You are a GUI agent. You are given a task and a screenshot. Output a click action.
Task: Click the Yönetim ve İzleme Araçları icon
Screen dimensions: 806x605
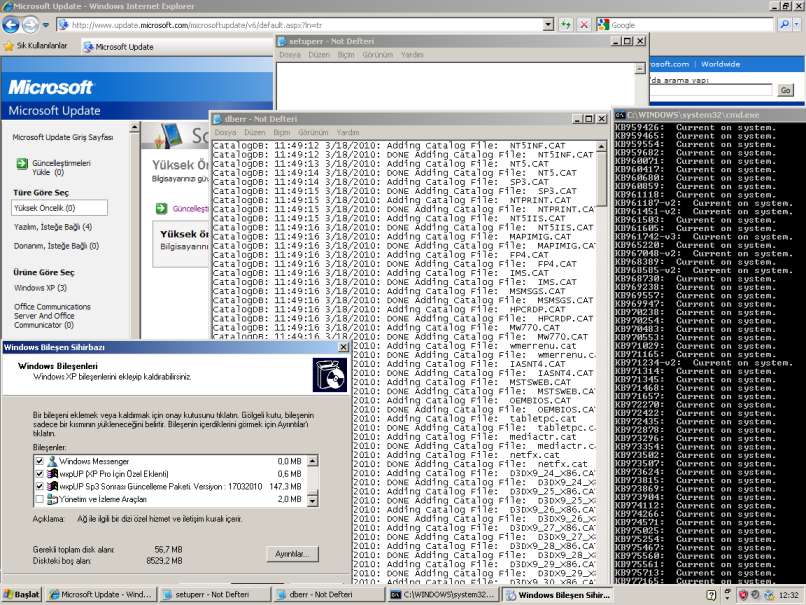52,499
